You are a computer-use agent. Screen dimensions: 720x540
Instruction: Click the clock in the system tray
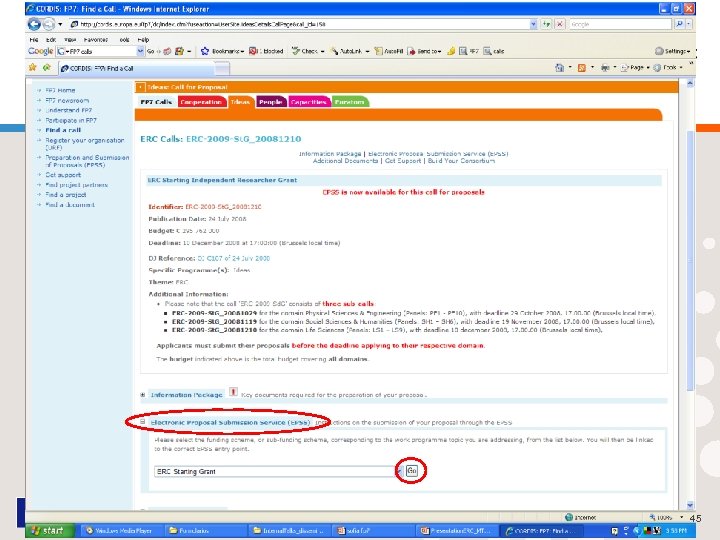click(x=677, y=531)
